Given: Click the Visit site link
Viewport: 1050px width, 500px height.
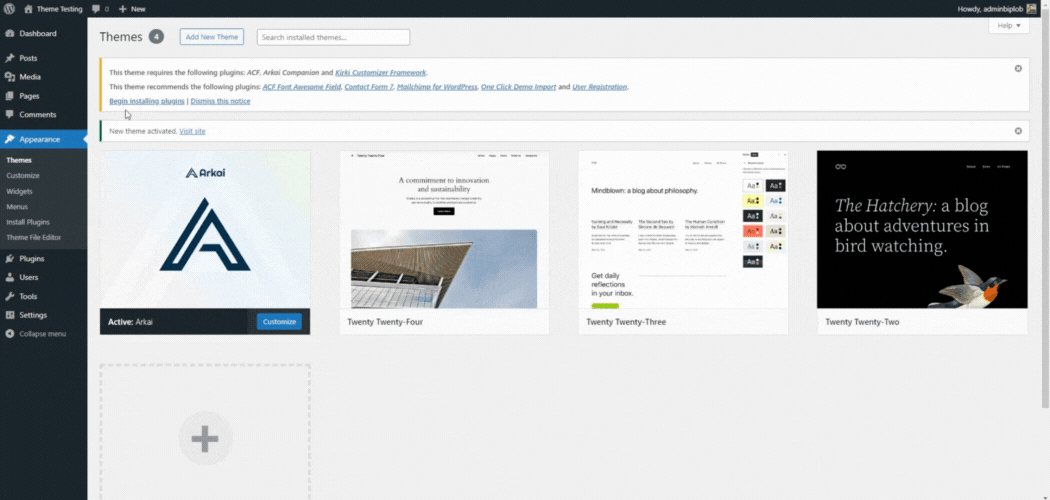Looking at the screenshot, I should coord(192,131).
